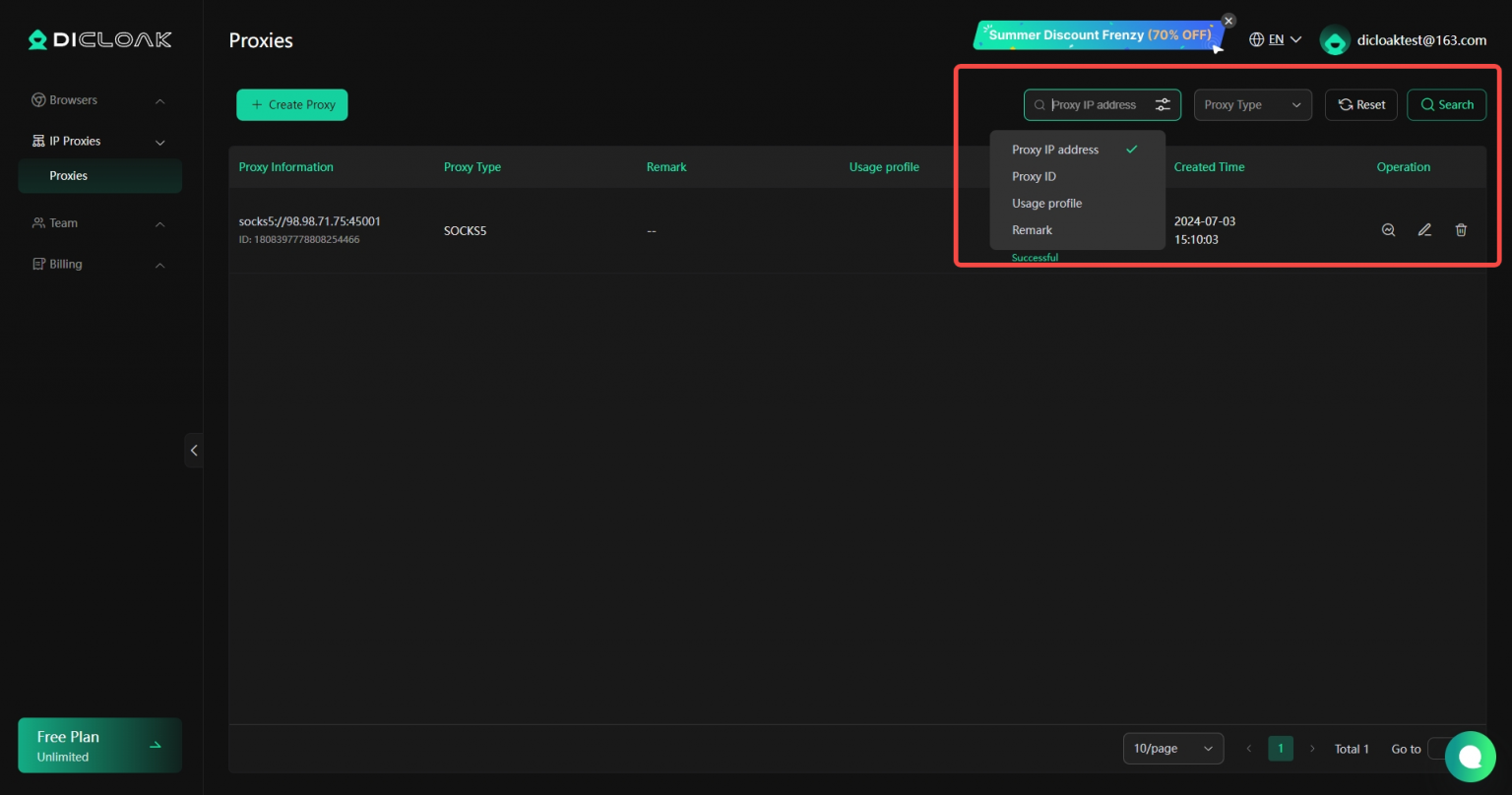Click the globe language icon

tap(1256, 38)
